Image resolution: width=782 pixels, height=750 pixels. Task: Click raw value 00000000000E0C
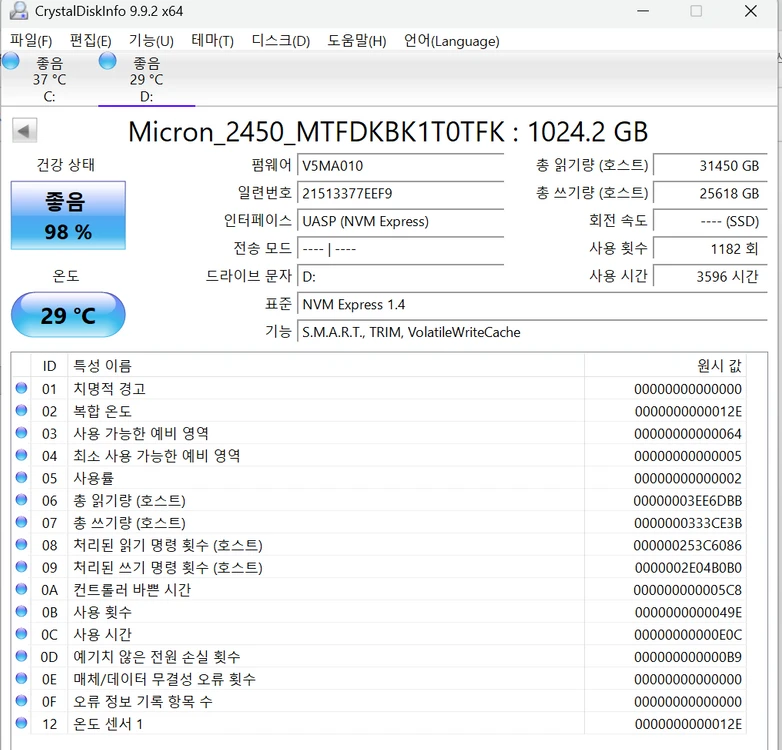pos(688,635)
